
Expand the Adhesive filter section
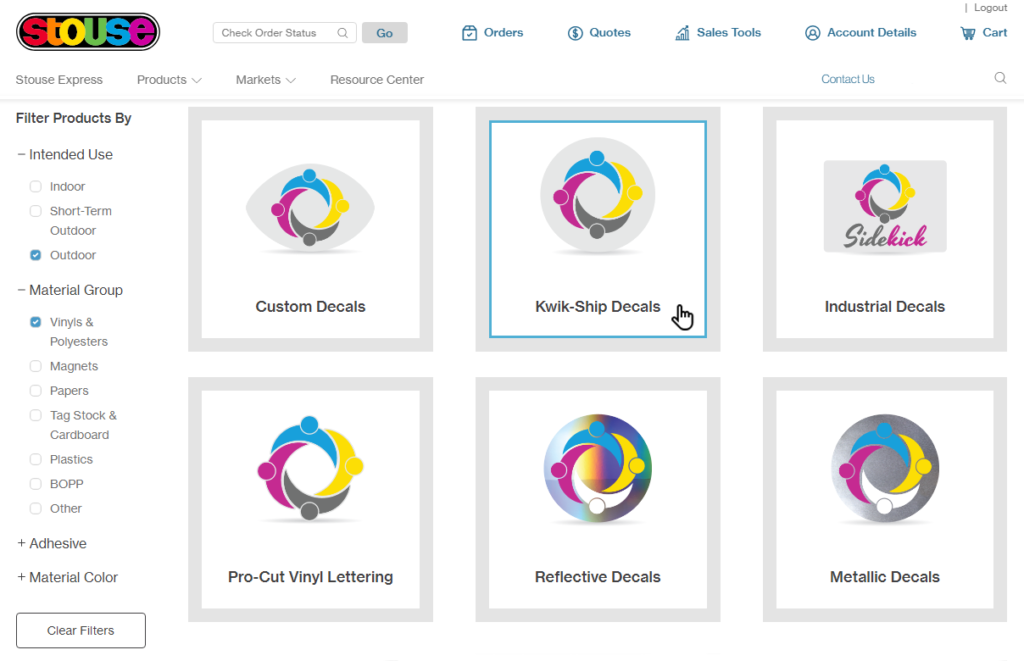[x=52, y=543]
